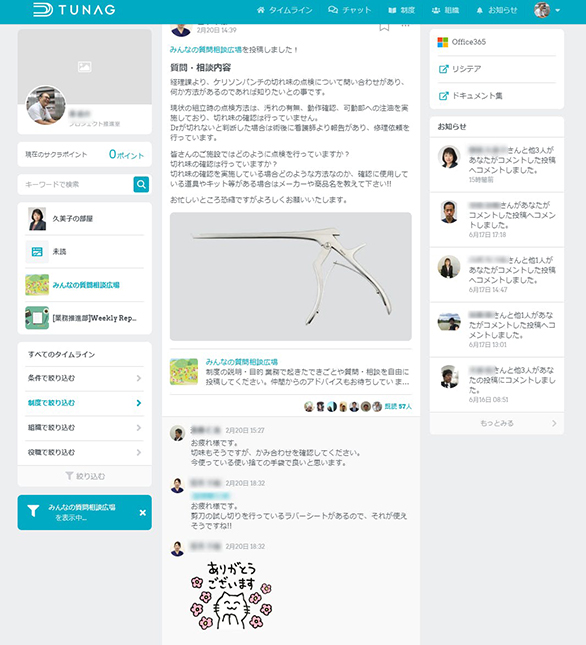Open the 未読 list
Image resolution: width=586 pixels, height=645 pixels.
85,252
